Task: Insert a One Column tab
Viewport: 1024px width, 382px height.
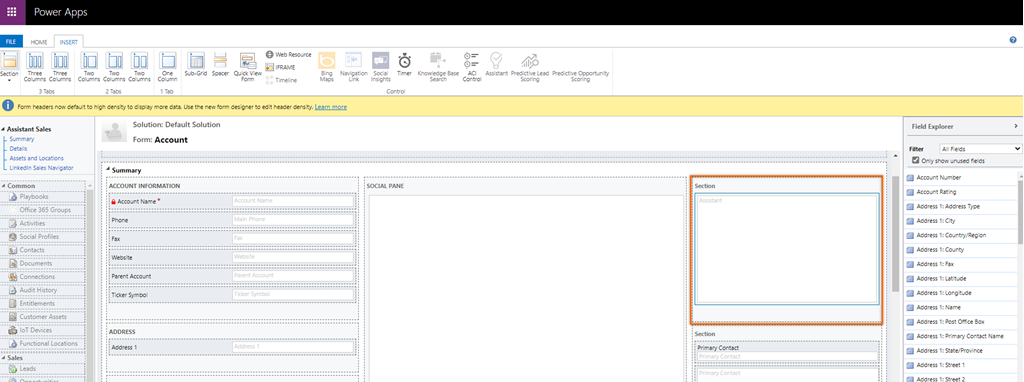Action: [168, 67]
